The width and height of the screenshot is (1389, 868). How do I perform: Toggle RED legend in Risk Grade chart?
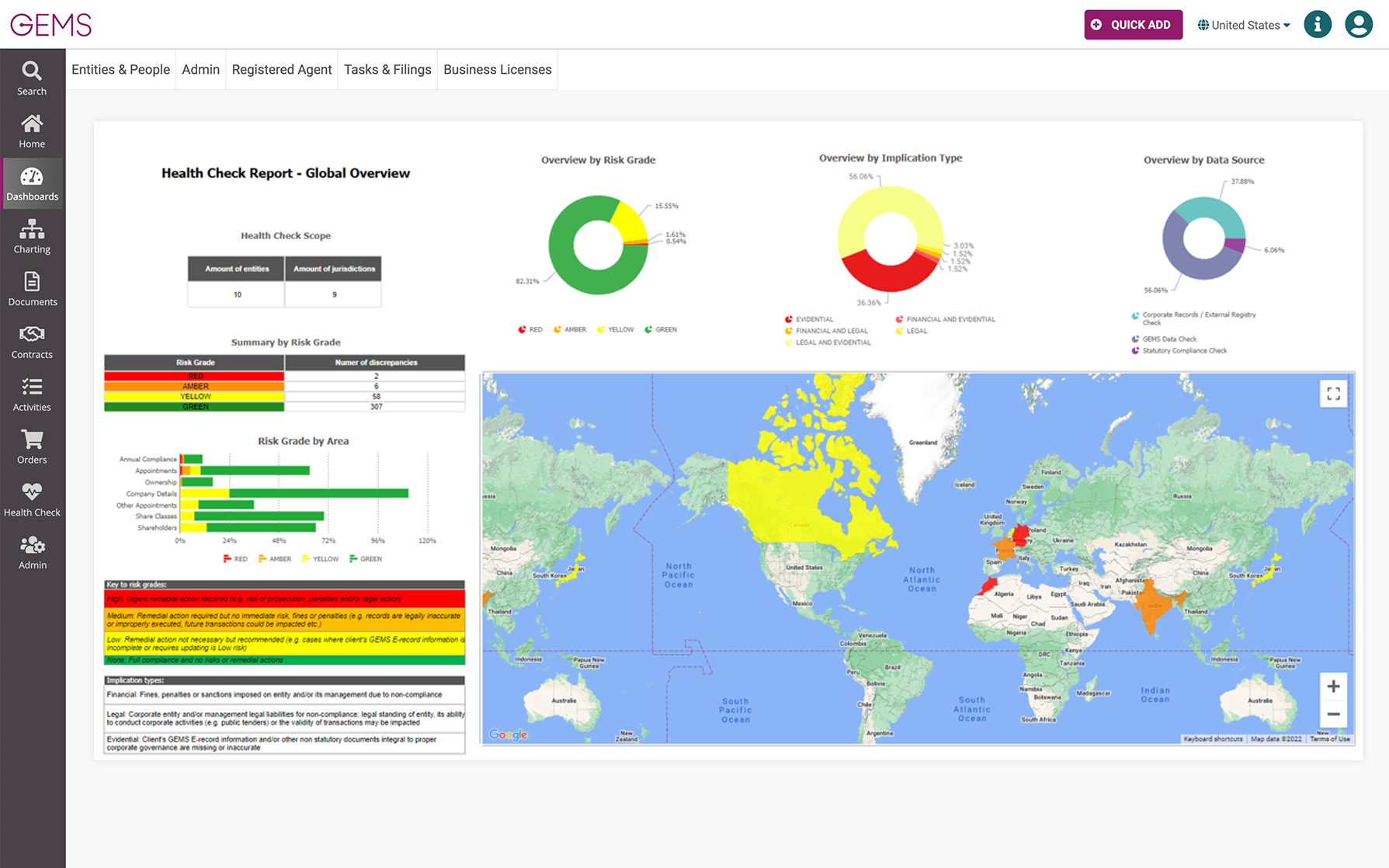[530, 330]
